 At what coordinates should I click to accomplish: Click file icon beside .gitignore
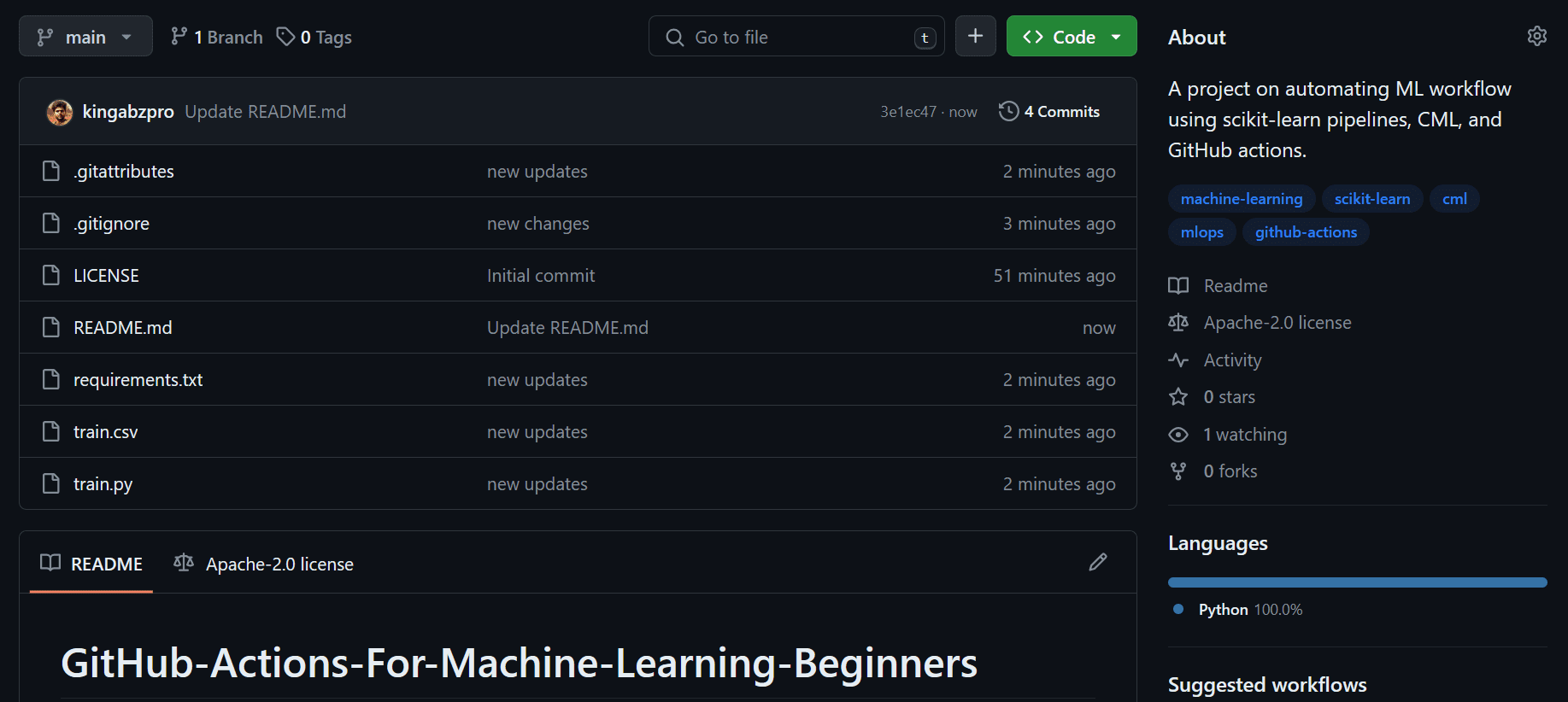pyautogui.click(x=51, y=223)
